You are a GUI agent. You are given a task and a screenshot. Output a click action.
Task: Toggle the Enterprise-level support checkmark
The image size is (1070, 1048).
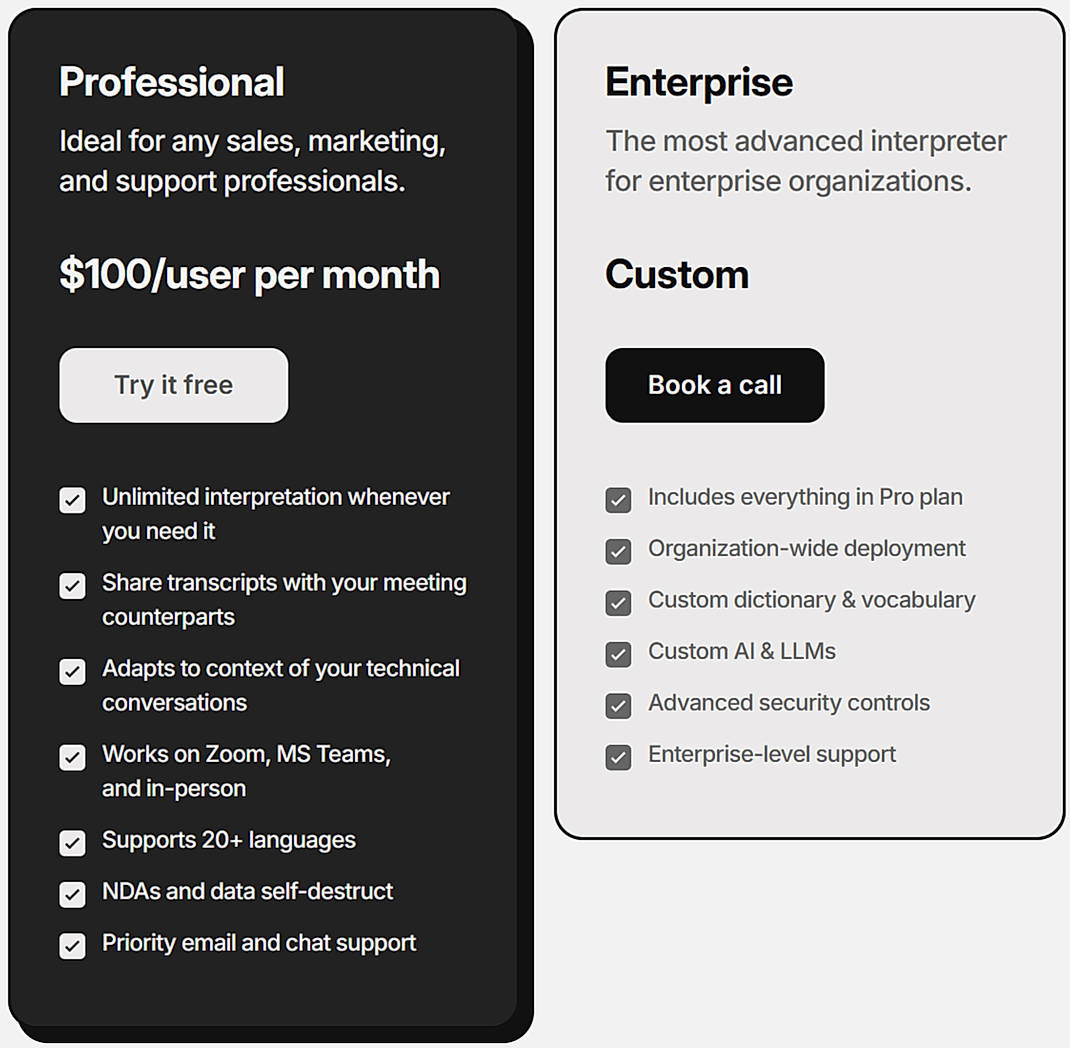pos(618,757)
